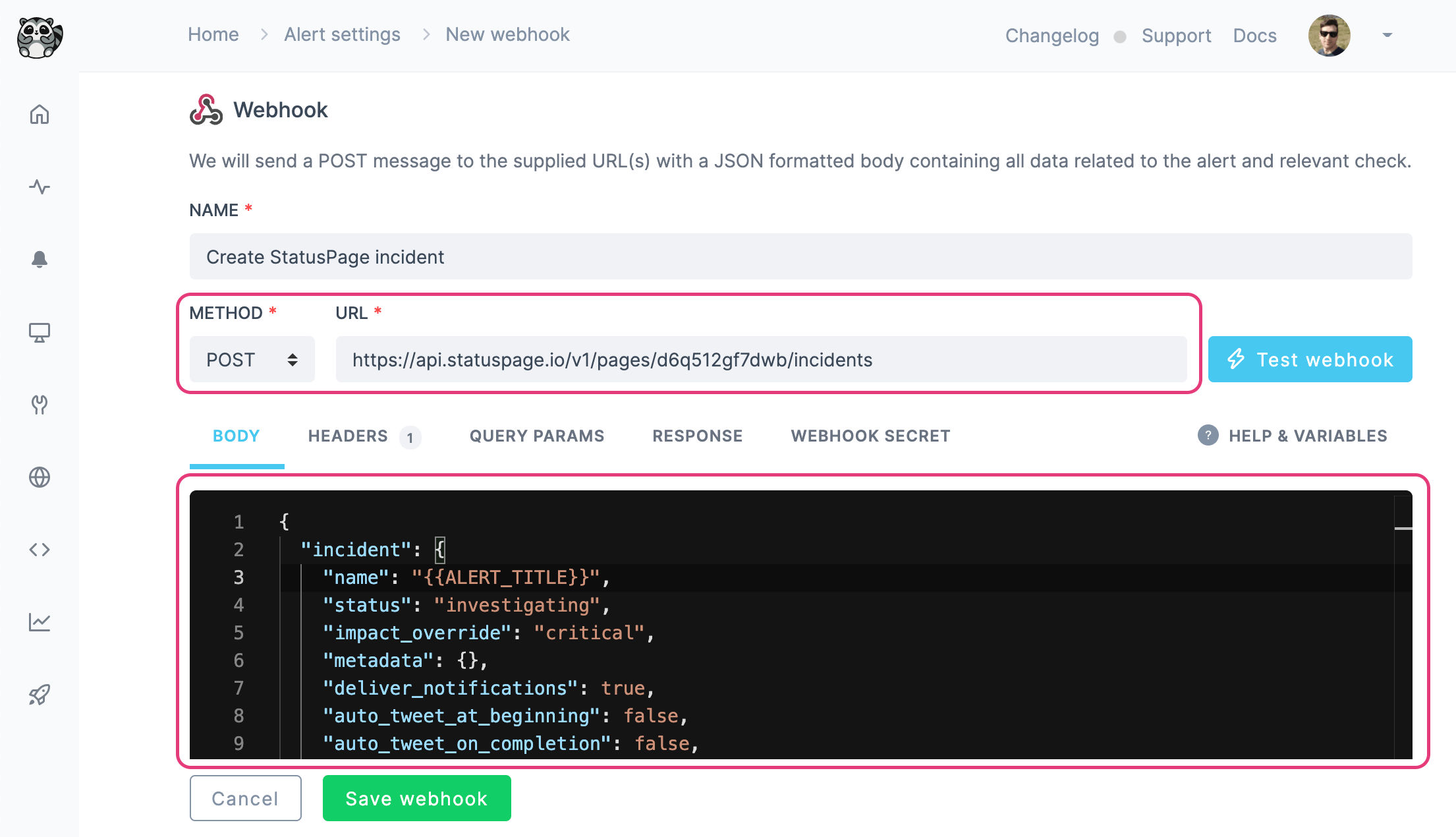Open the POST method dropdown
Viewport: 1456px width, 837px height.
coord(252,359)
